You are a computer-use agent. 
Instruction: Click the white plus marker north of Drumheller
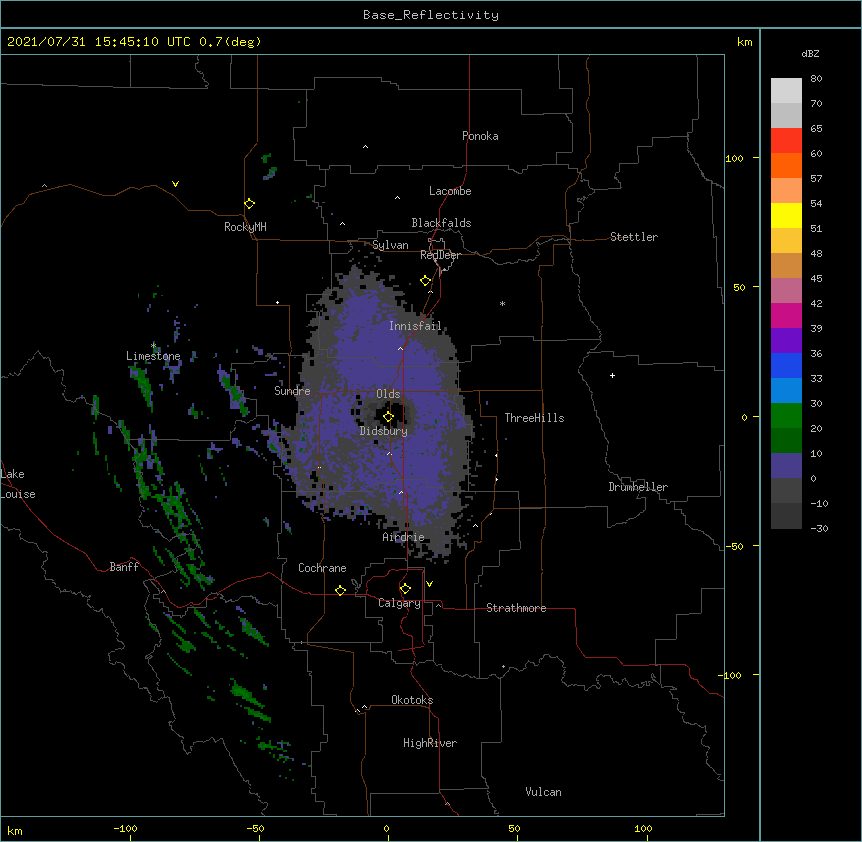pos(612,375)
